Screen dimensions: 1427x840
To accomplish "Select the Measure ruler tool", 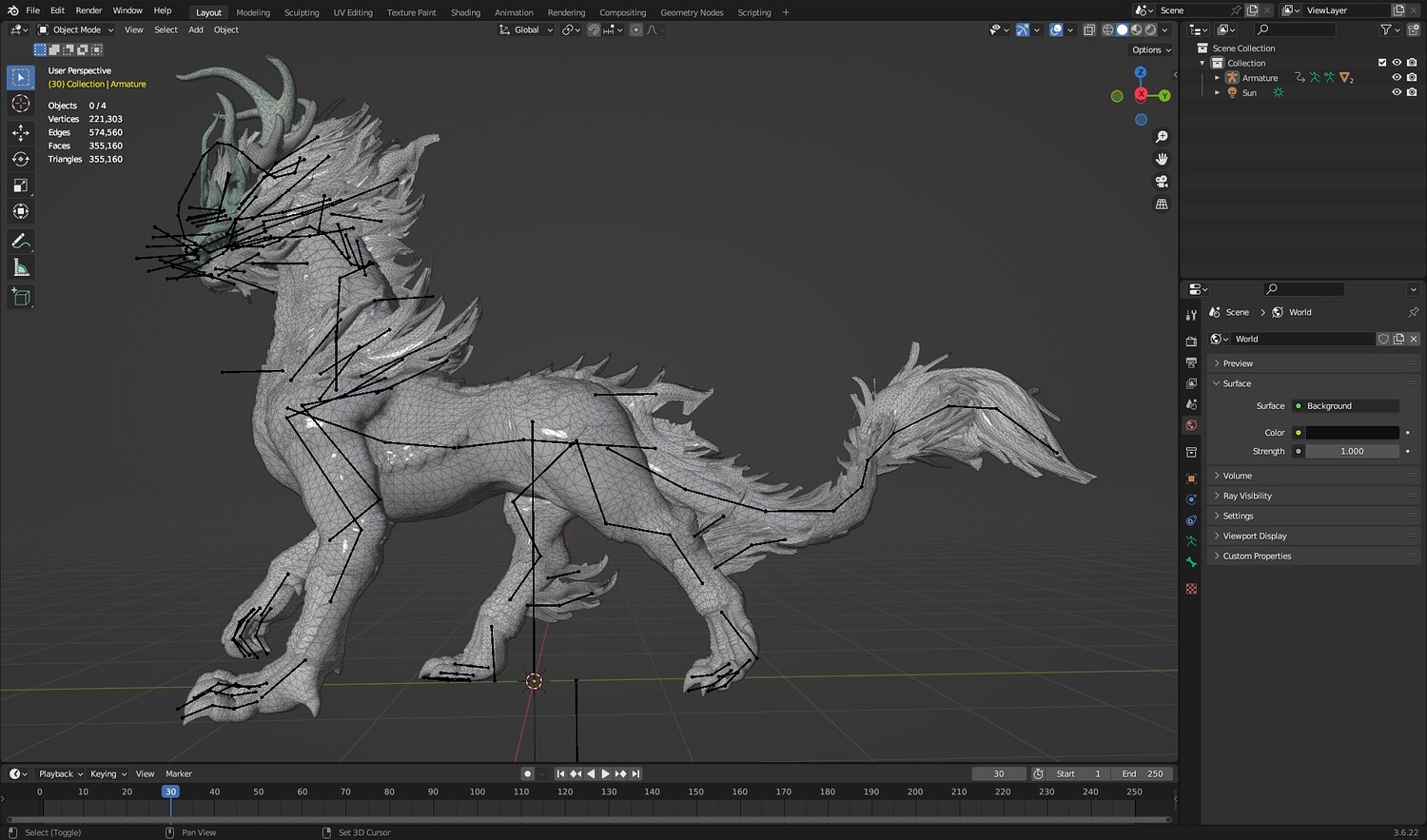I will (x=21, y=268).
